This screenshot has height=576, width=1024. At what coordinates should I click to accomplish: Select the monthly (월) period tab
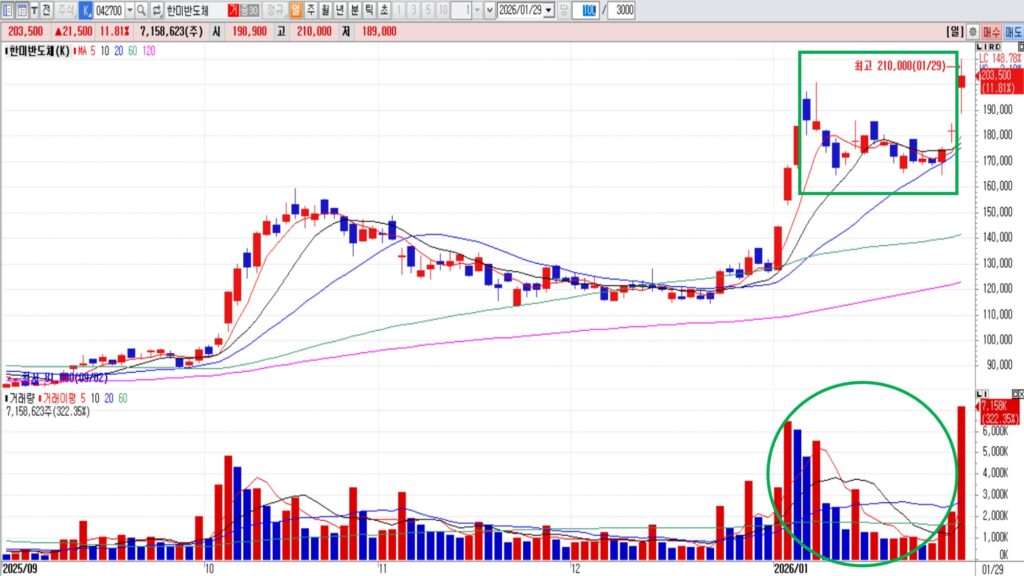coord(325,10)
